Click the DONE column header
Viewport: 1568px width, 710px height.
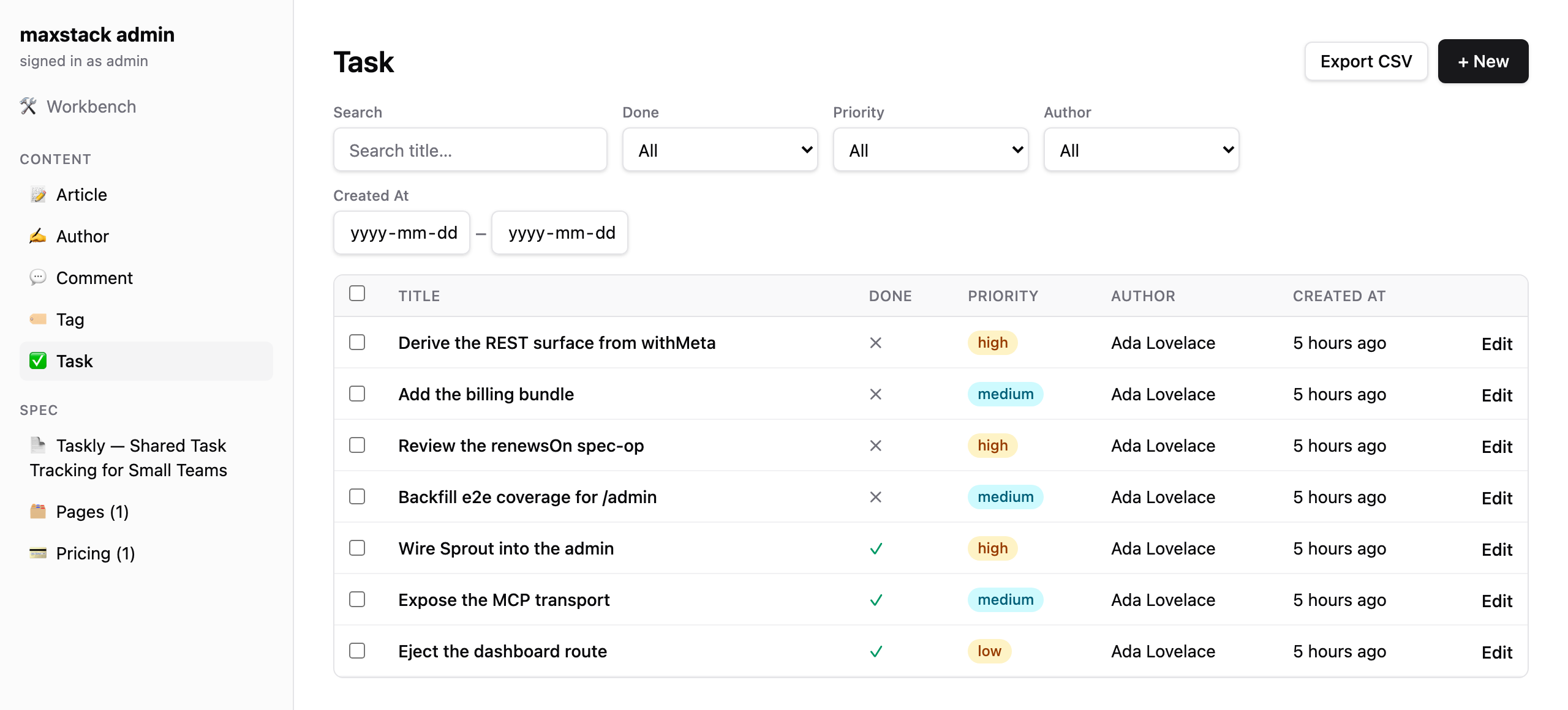(x=890, y=296)
